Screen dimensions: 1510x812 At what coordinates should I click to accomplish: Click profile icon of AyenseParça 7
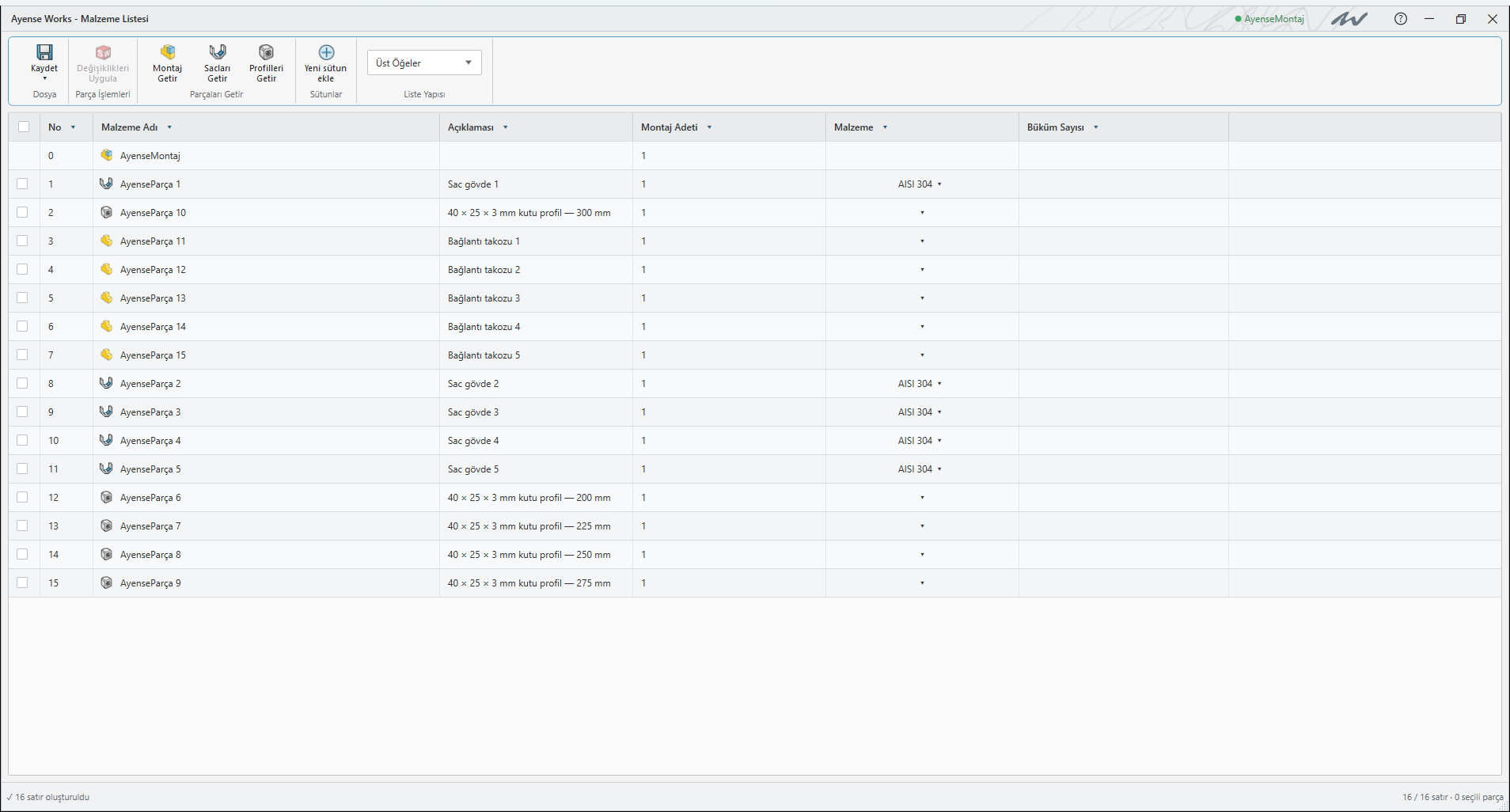107,526
